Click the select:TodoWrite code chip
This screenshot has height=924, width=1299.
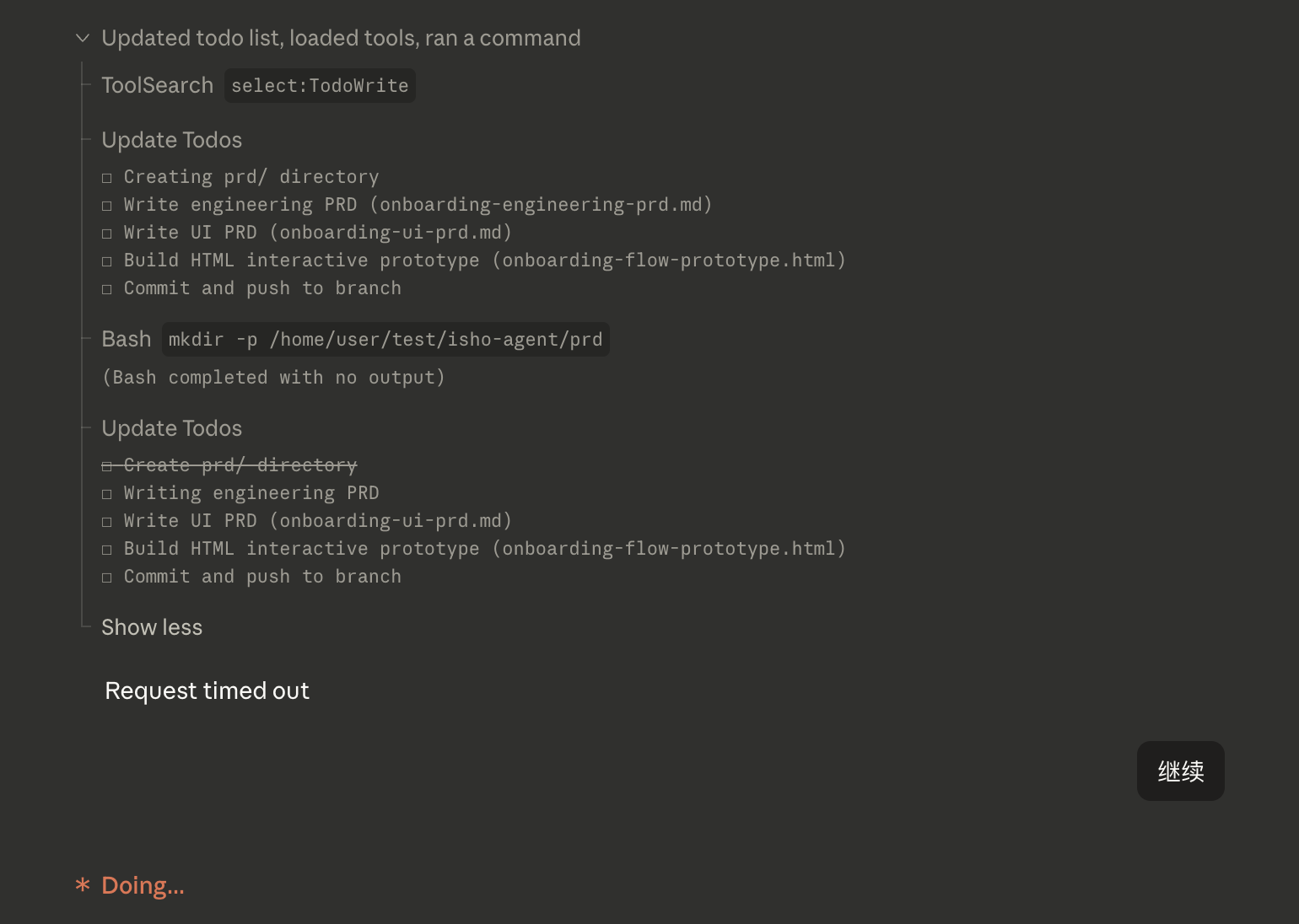(320, 86)
